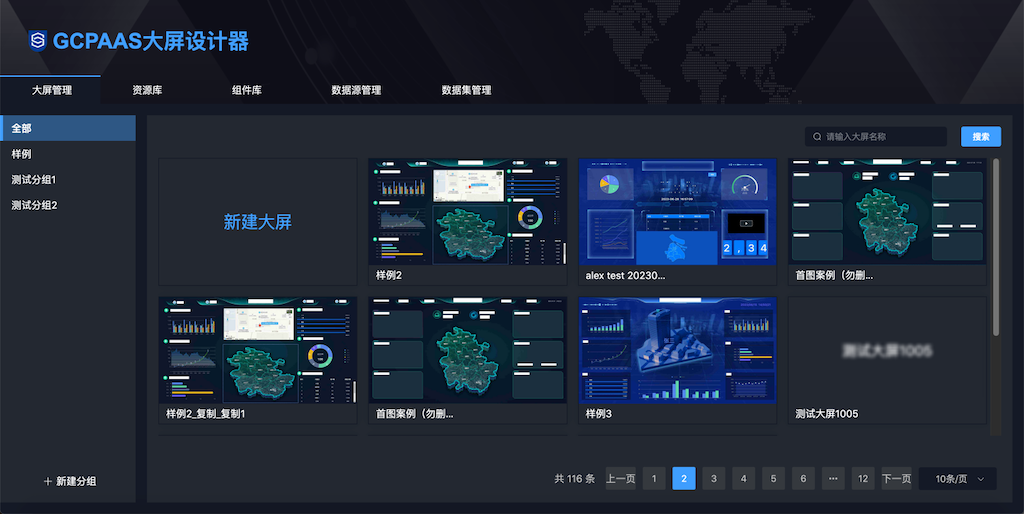Screen dimensions: 1024x514
Task: Go to the 数据源管理 tab
Action: pyautogui.click(x=356, y=90)
